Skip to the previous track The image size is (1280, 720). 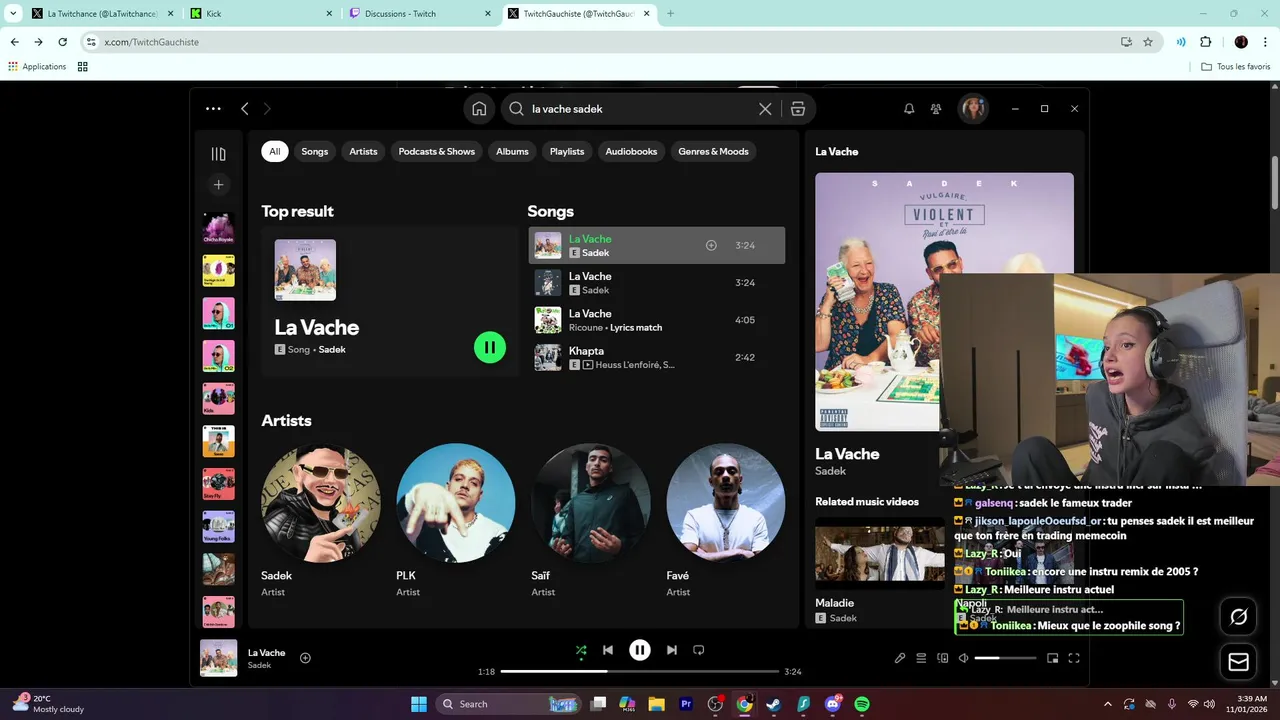point(608,650)
